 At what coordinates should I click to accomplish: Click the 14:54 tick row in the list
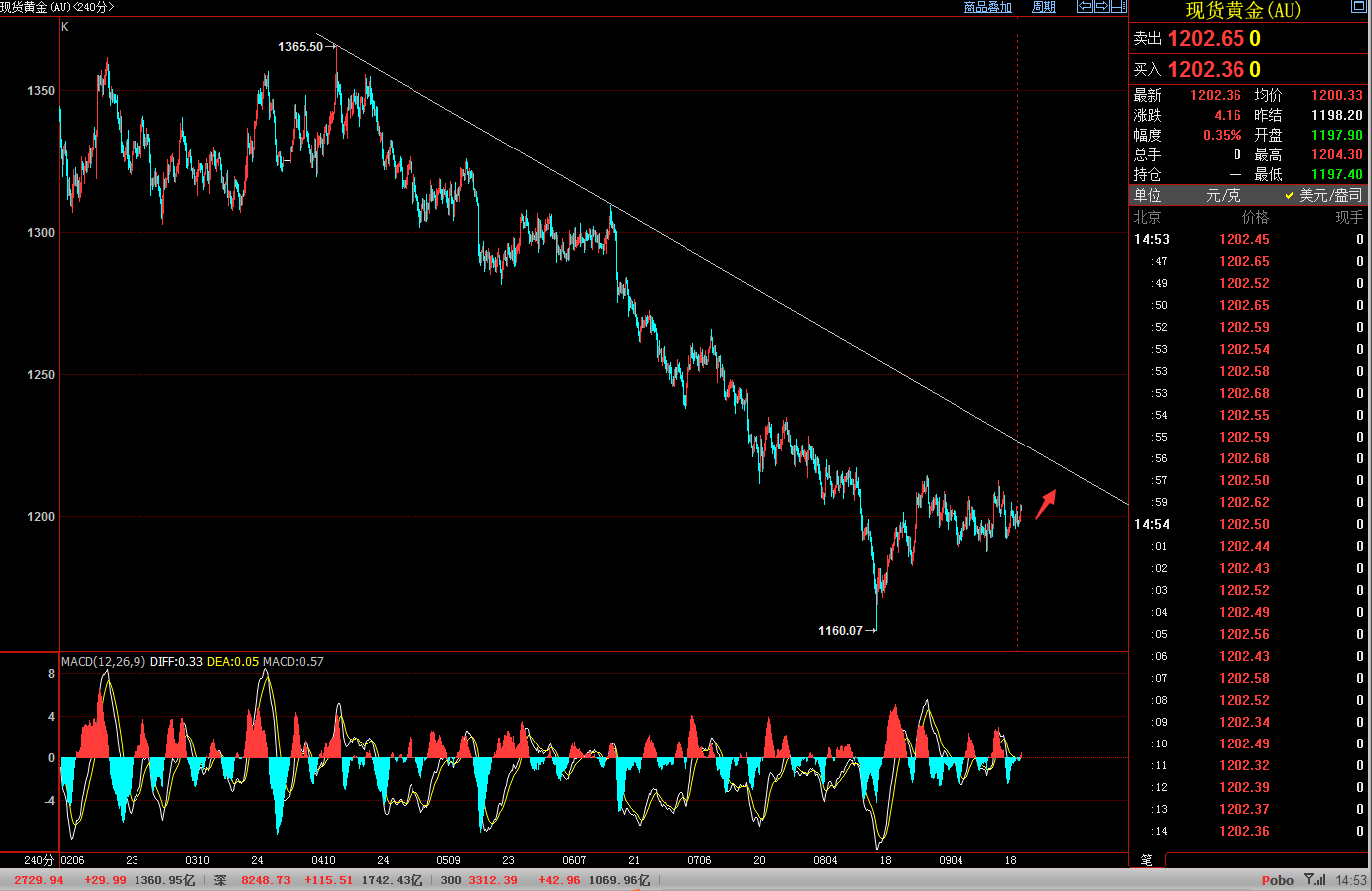tap(1152, 524)
